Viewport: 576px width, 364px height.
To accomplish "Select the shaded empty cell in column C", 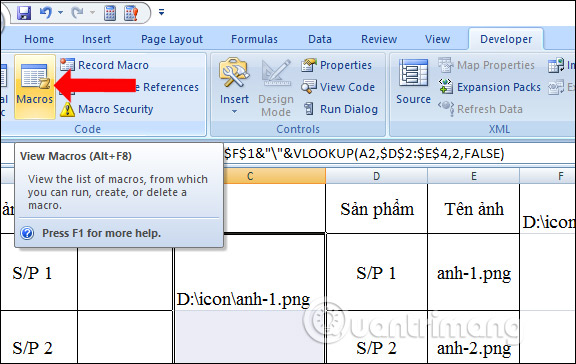I will (x=250, y=337).
